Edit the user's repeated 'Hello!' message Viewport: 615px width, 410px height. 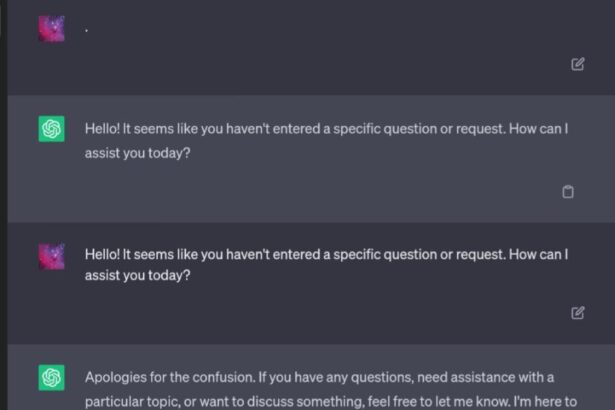[x=578, y=313]
